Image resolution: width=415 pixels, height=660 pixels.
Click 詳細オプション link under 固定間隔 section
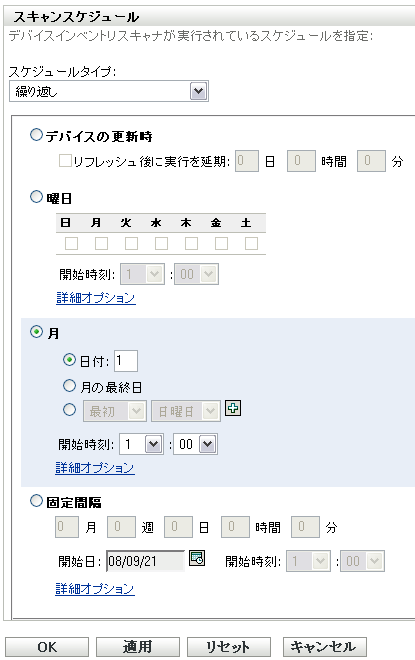click(95, 588)
